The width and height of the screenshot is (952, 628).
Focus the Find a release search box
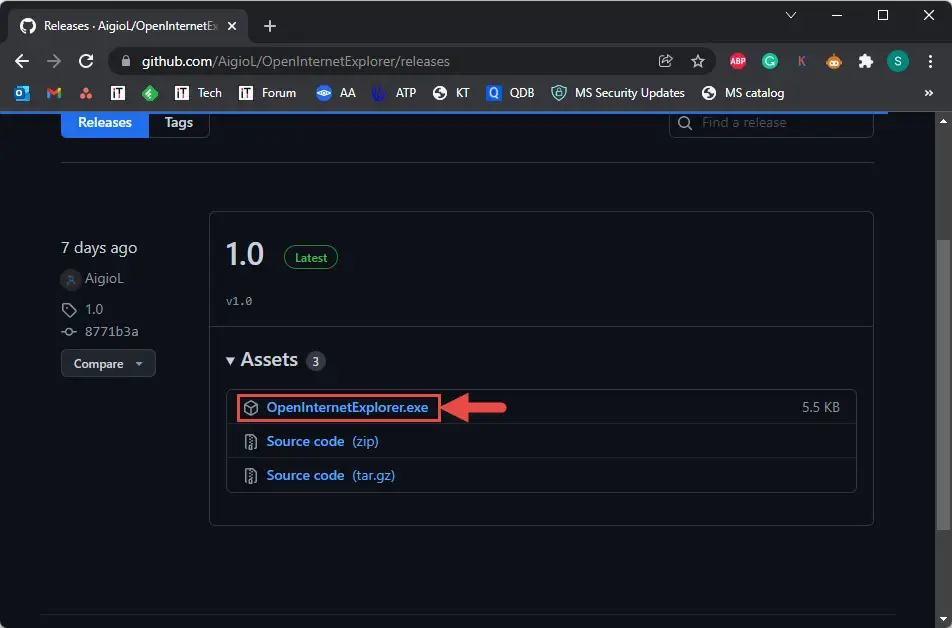(x=771, y=123)
